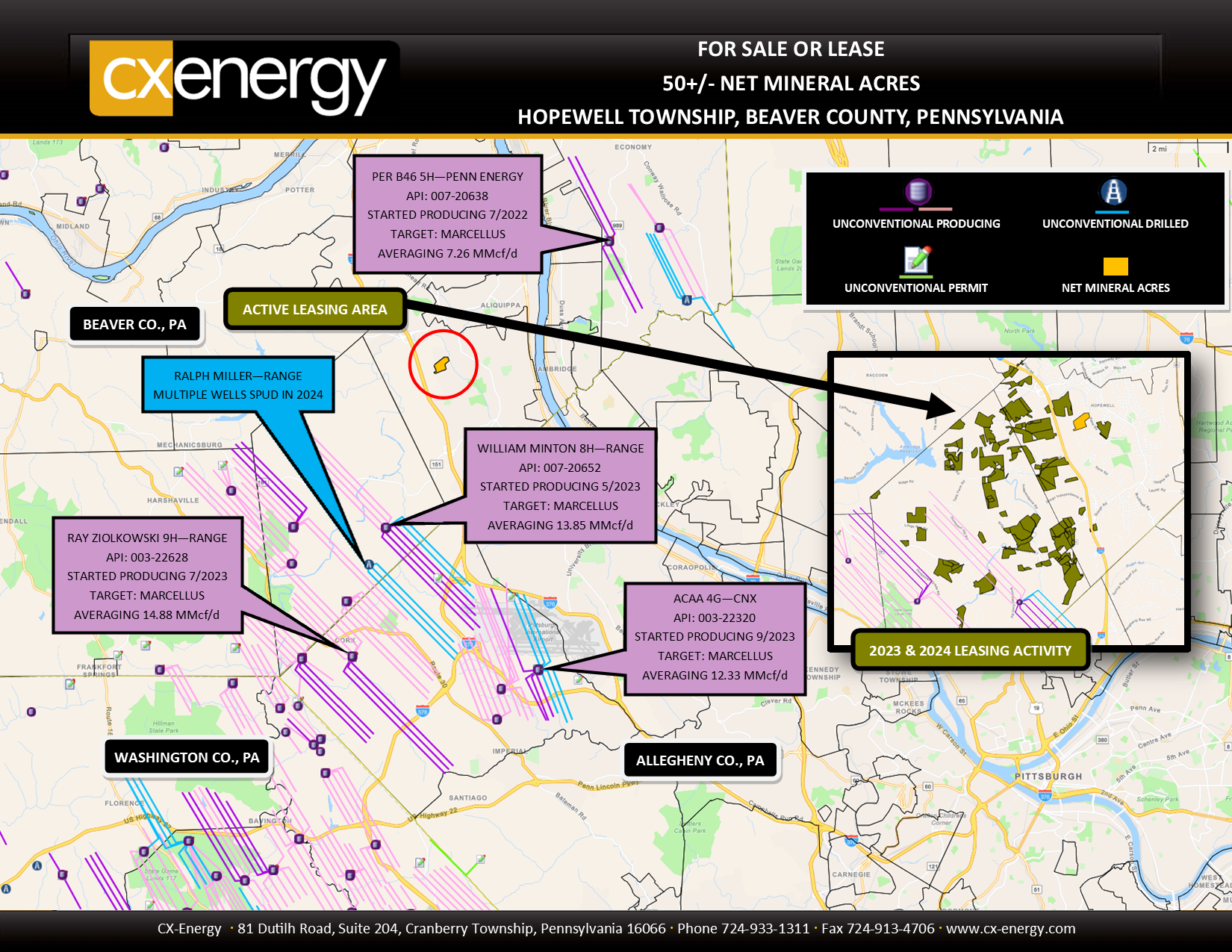Select the Allegheny Co., PA label
The image size is (1232, 952).
coord(700,760)
